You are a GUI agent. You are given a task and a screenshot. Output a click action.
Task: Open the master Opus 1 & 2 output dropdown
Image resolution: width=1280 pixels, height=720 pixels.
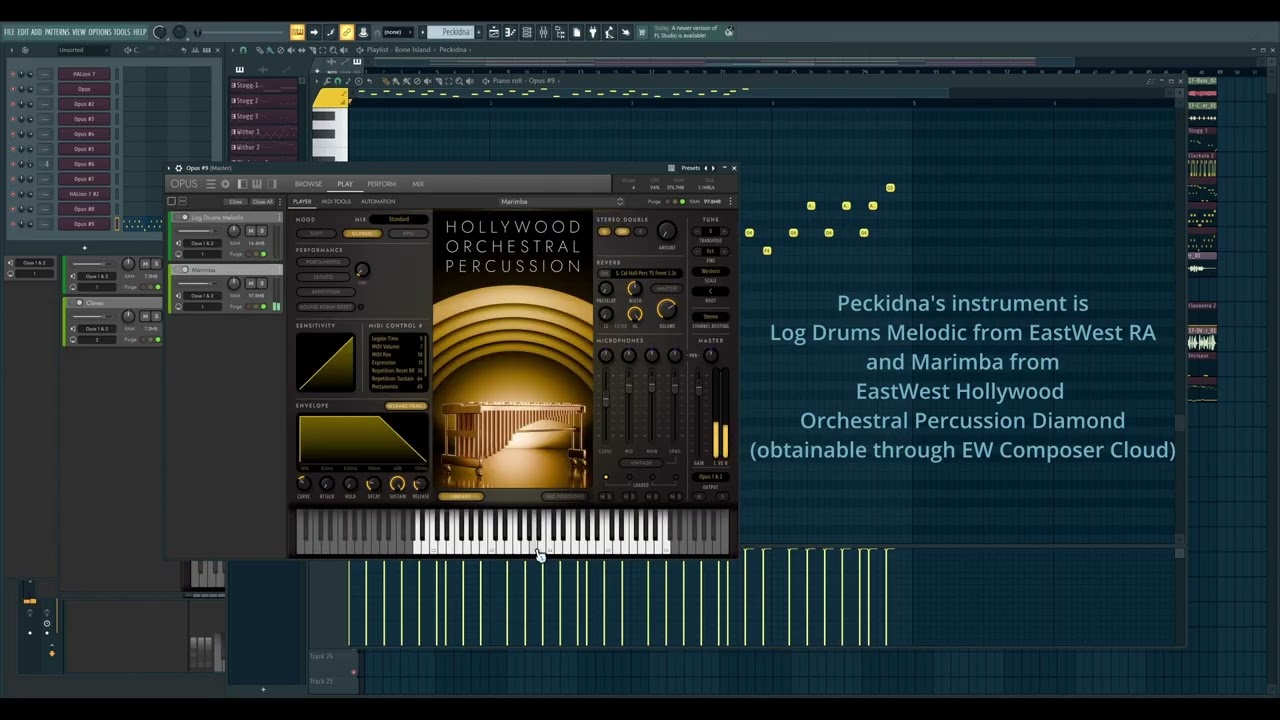tap(711, 477)
